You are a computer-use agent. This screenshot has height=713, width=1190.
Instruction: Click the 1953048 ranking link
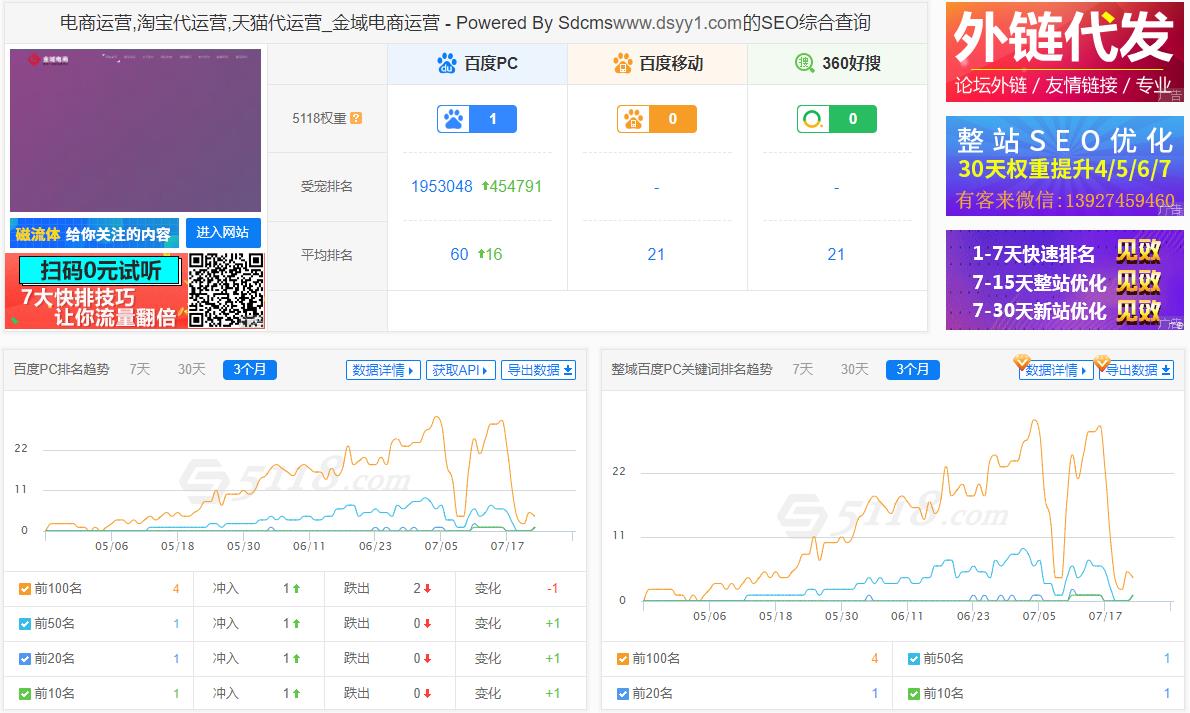click(x=442, y=186)
